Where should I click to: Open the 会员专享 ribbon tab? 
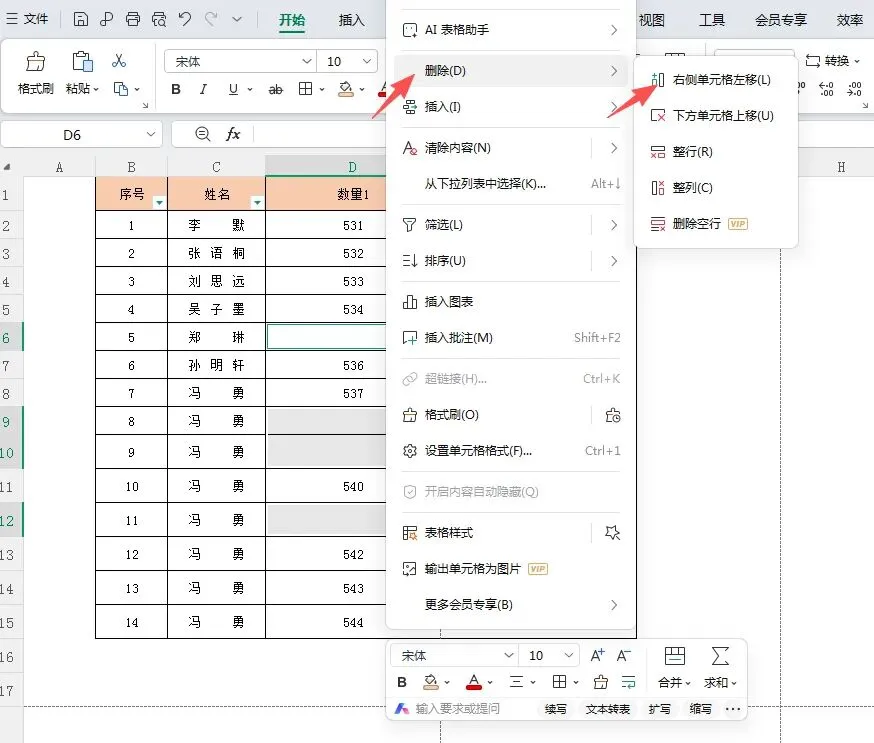780,20
